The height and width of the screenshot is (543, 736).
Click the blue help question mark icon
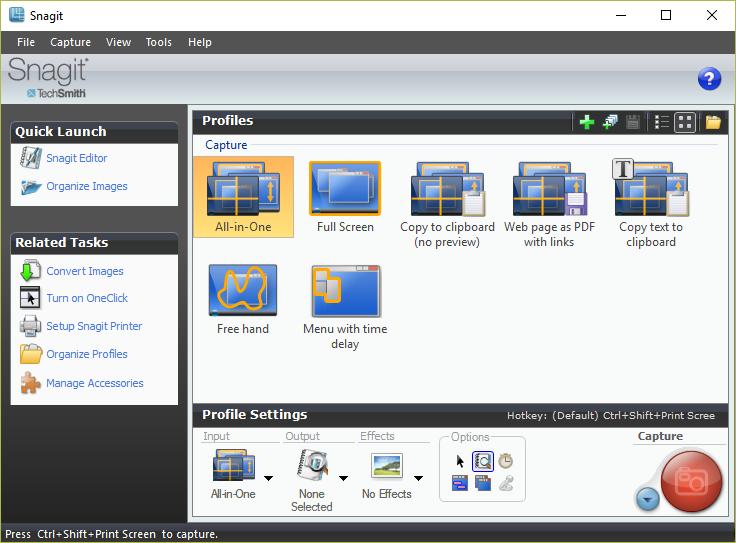(709, 78)
